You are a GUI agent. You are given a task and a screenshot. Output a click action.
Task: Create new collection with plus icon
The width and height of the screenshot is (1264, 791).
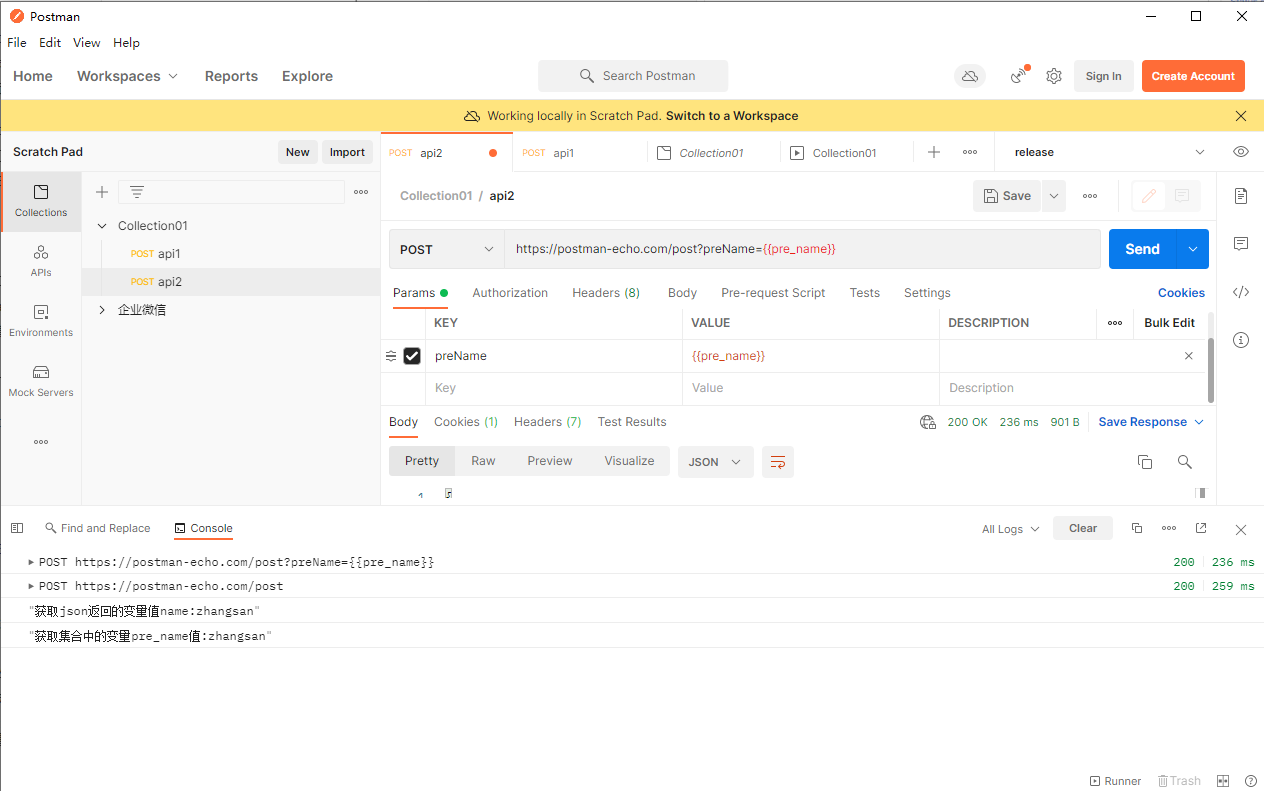pyautogui.click(x=101, y=192)
